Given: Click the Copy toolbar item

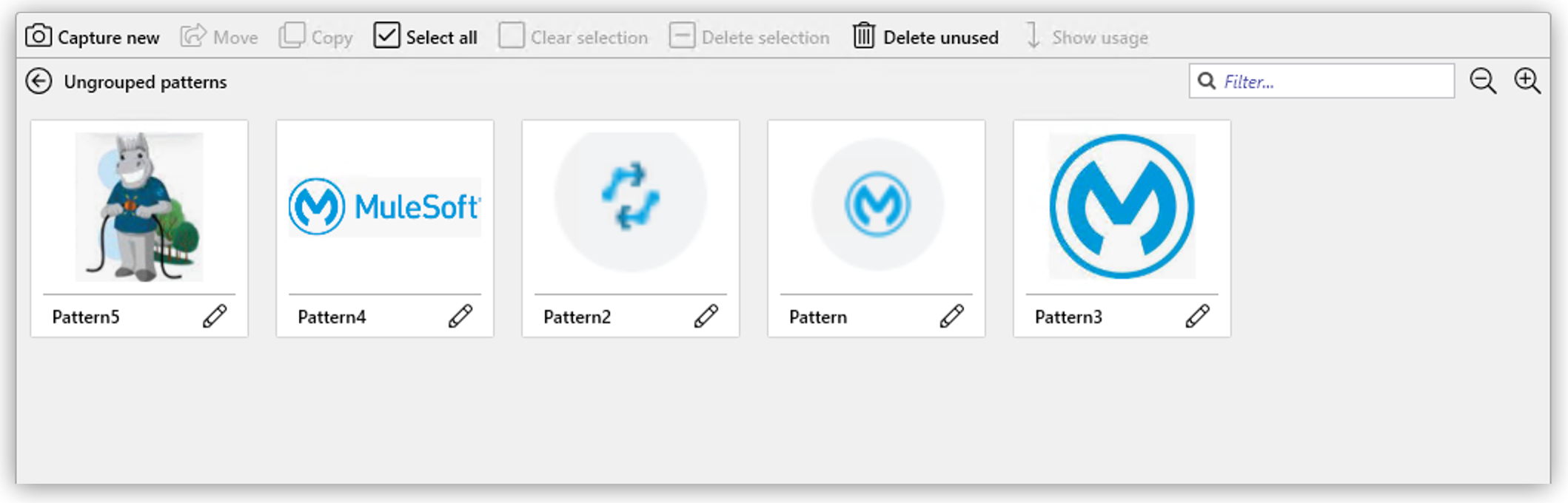Looking at the screenshot, I should [316, 37].
